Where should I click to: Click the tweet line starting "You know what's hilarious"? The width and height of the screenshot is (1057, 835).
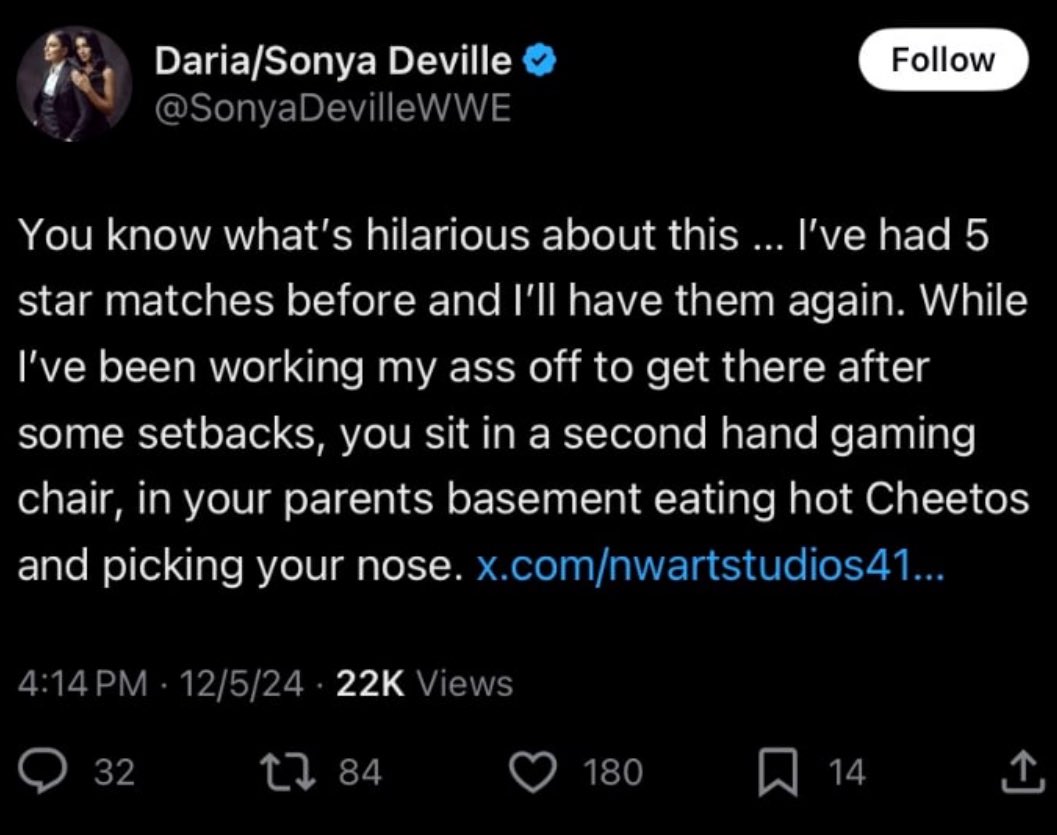(x=503, y=235)
